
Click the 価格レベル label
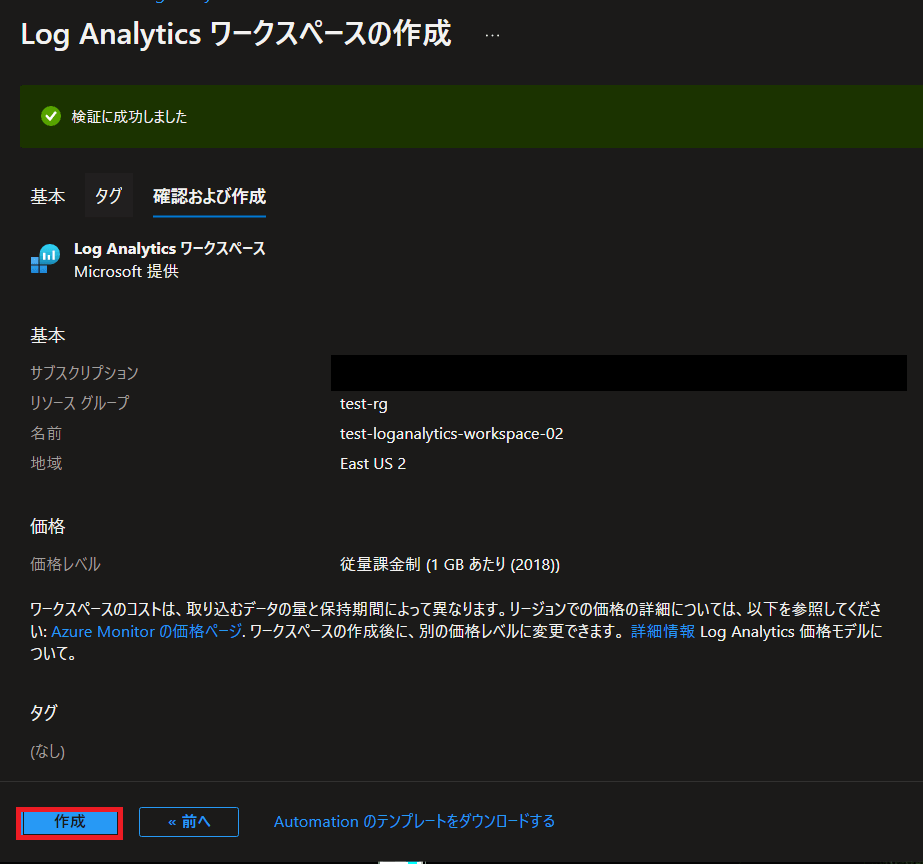point(65,564)
